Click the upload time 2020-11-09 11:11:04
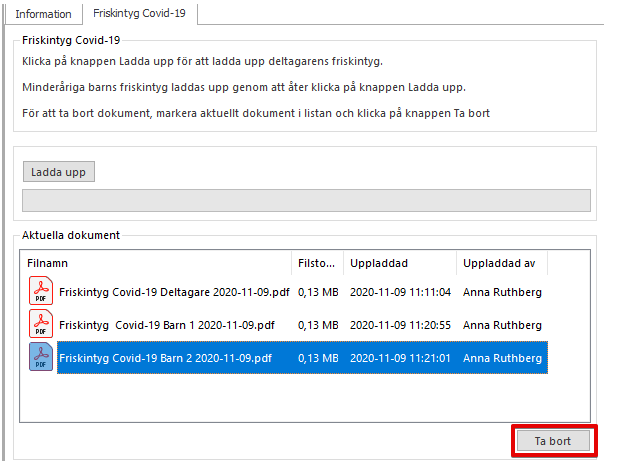The height and width of the screenshot is (466, 617). point(400,292)
